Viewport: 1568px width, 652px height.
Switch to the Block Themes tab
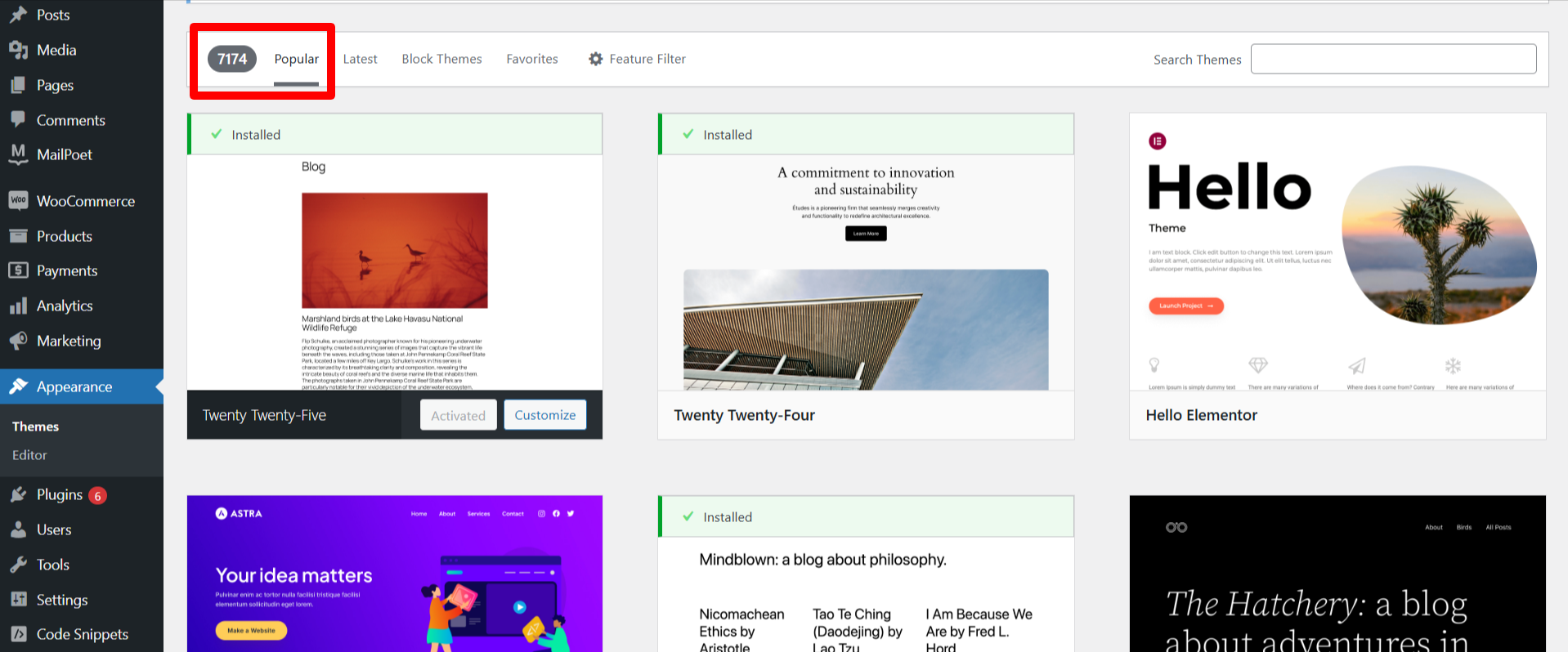click(441, 59)
